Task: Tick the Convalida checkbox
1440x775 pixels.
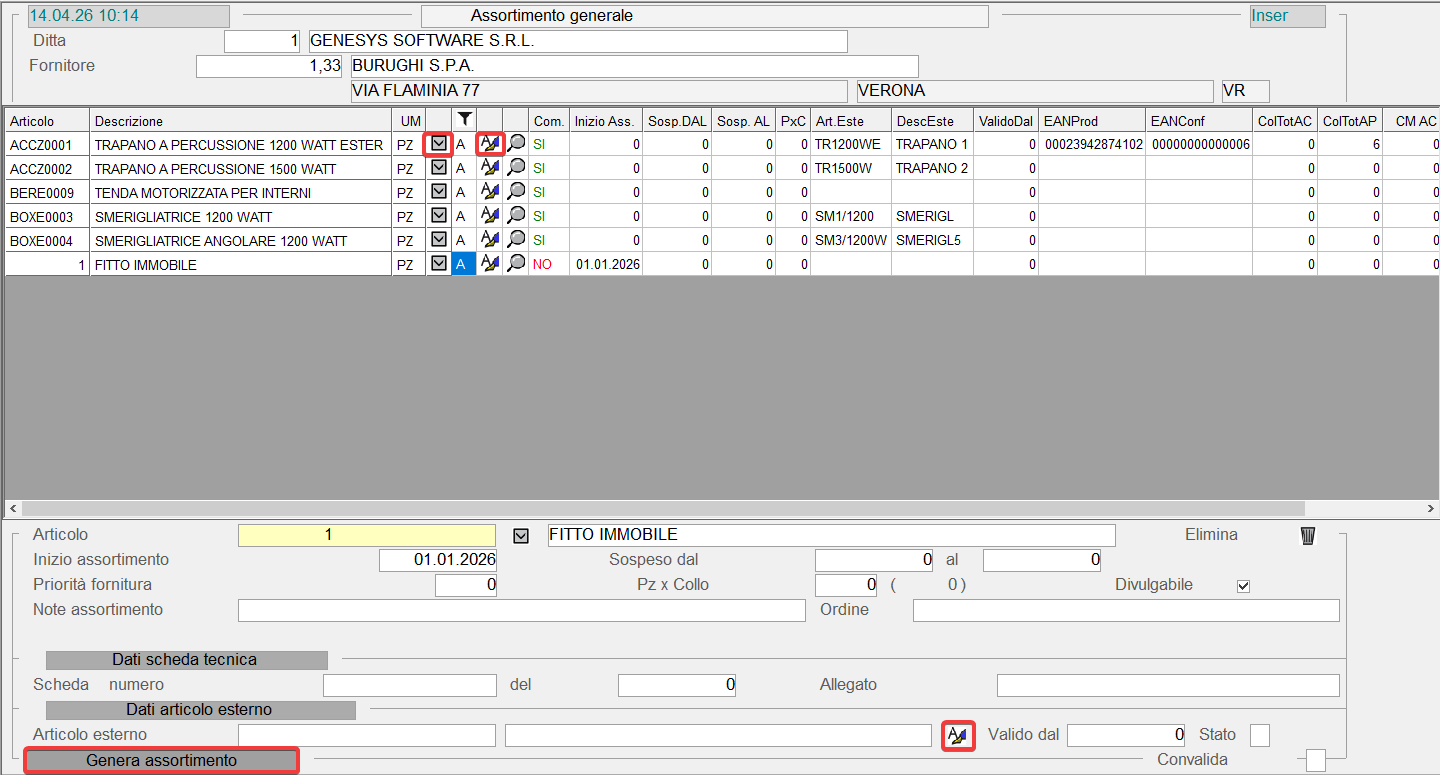Action: 1316,761
